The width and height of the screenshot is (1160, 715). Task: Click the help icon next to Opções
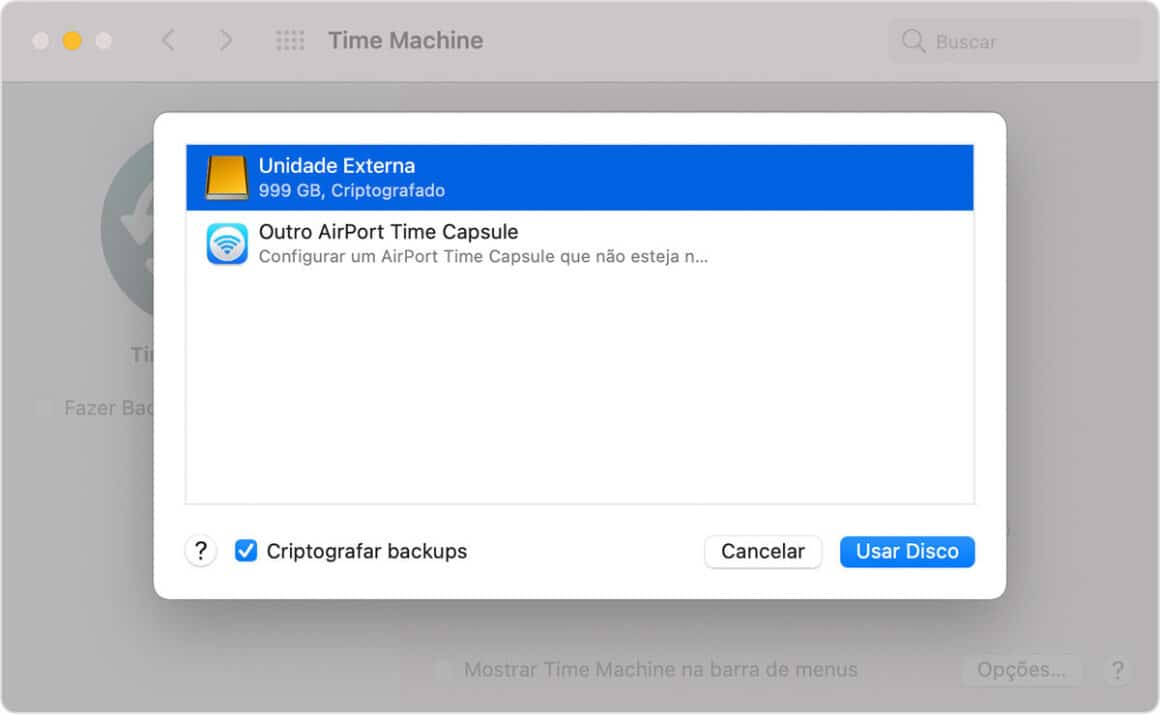[x=1118, y=670]
